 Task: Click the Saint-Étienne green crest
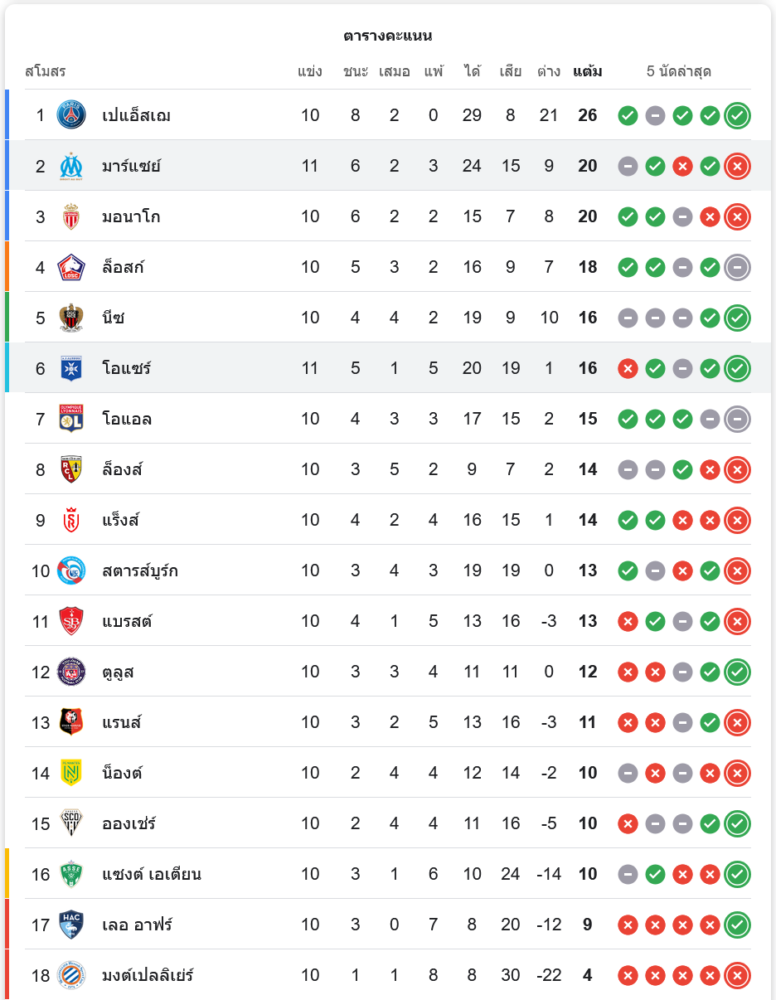coord(71,874)
